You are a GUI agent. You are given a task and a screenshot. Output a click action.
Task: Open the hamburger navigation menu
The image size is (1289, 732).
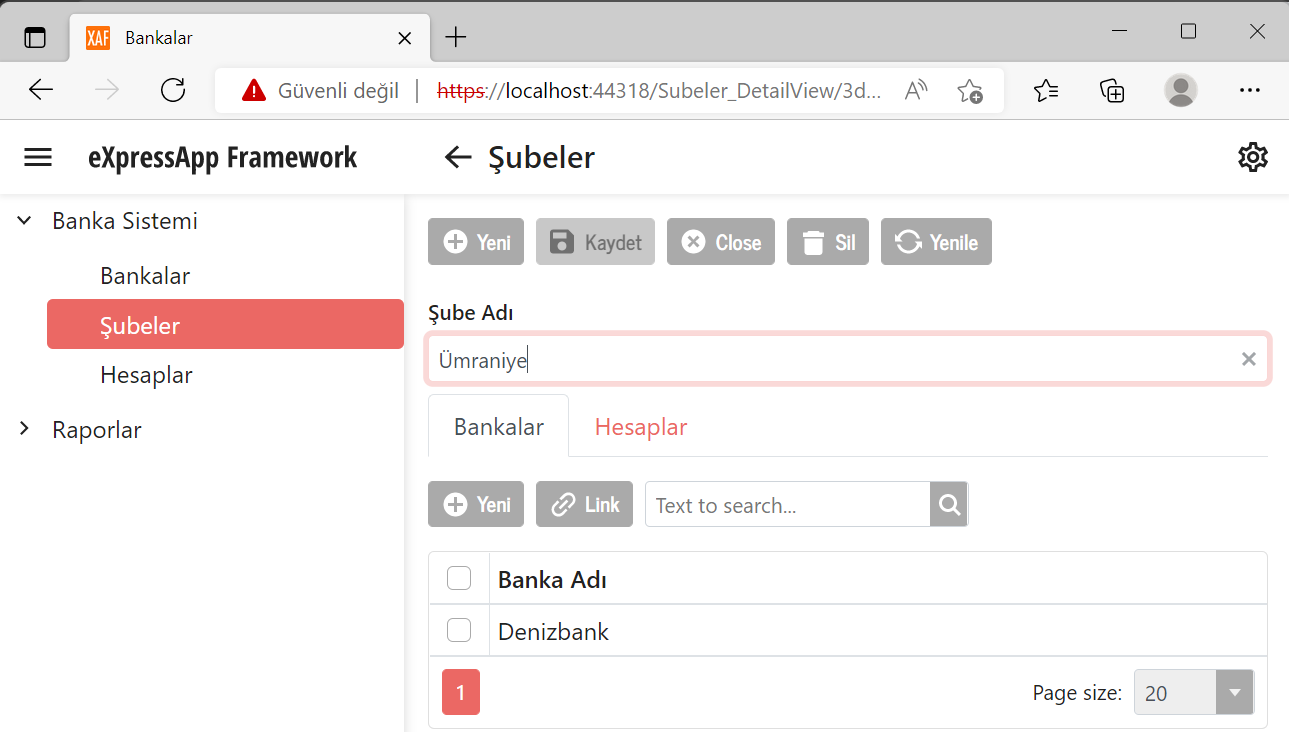pyautogui.click(x=38, y=158)
